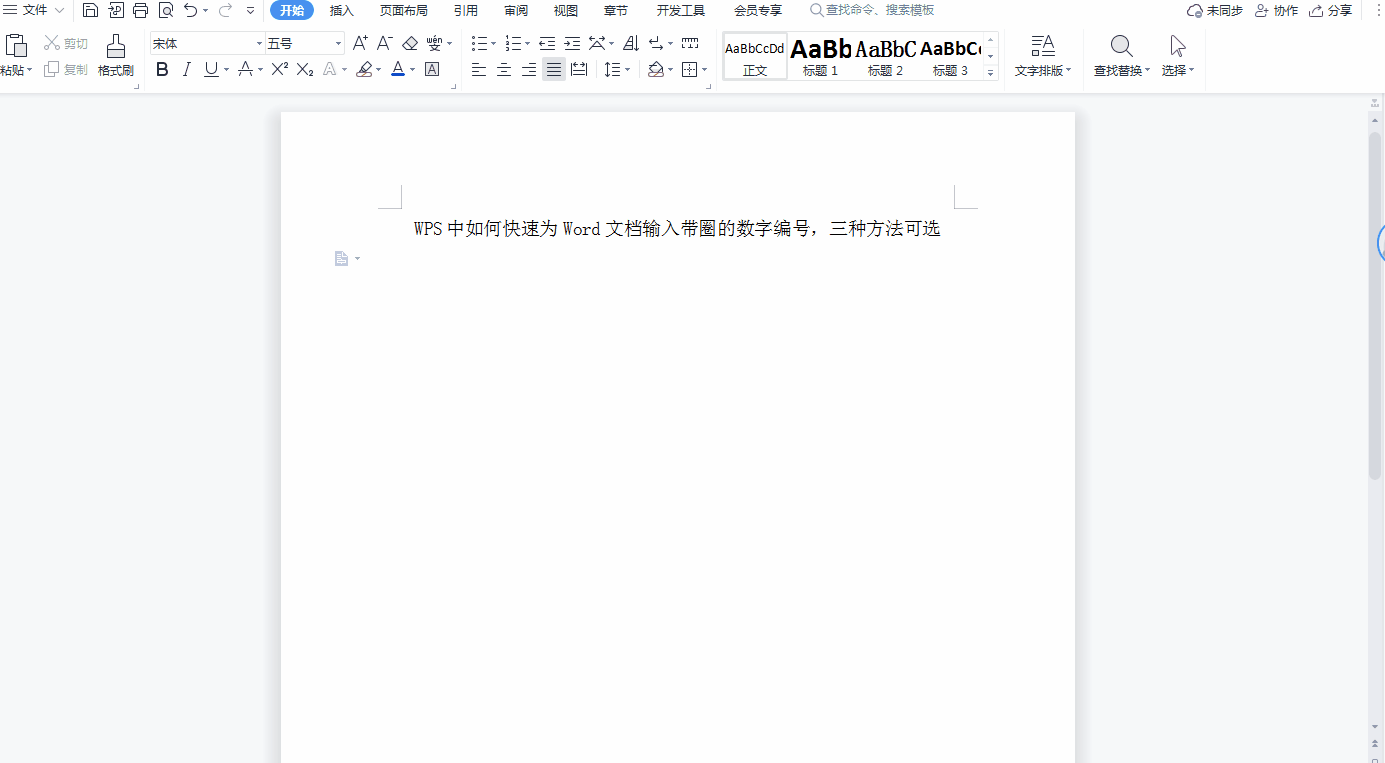Expand the numbered list options arrow

528,44
